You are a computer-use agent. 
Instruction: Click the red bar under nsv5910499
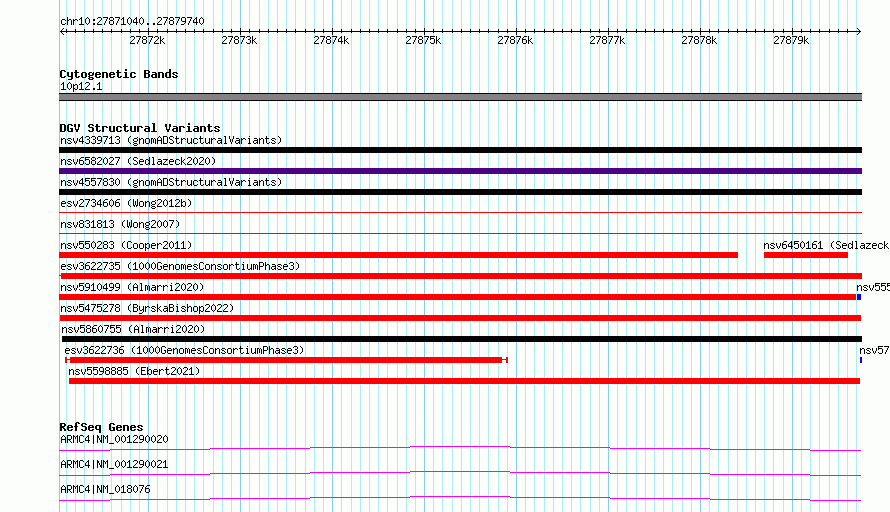457,297
